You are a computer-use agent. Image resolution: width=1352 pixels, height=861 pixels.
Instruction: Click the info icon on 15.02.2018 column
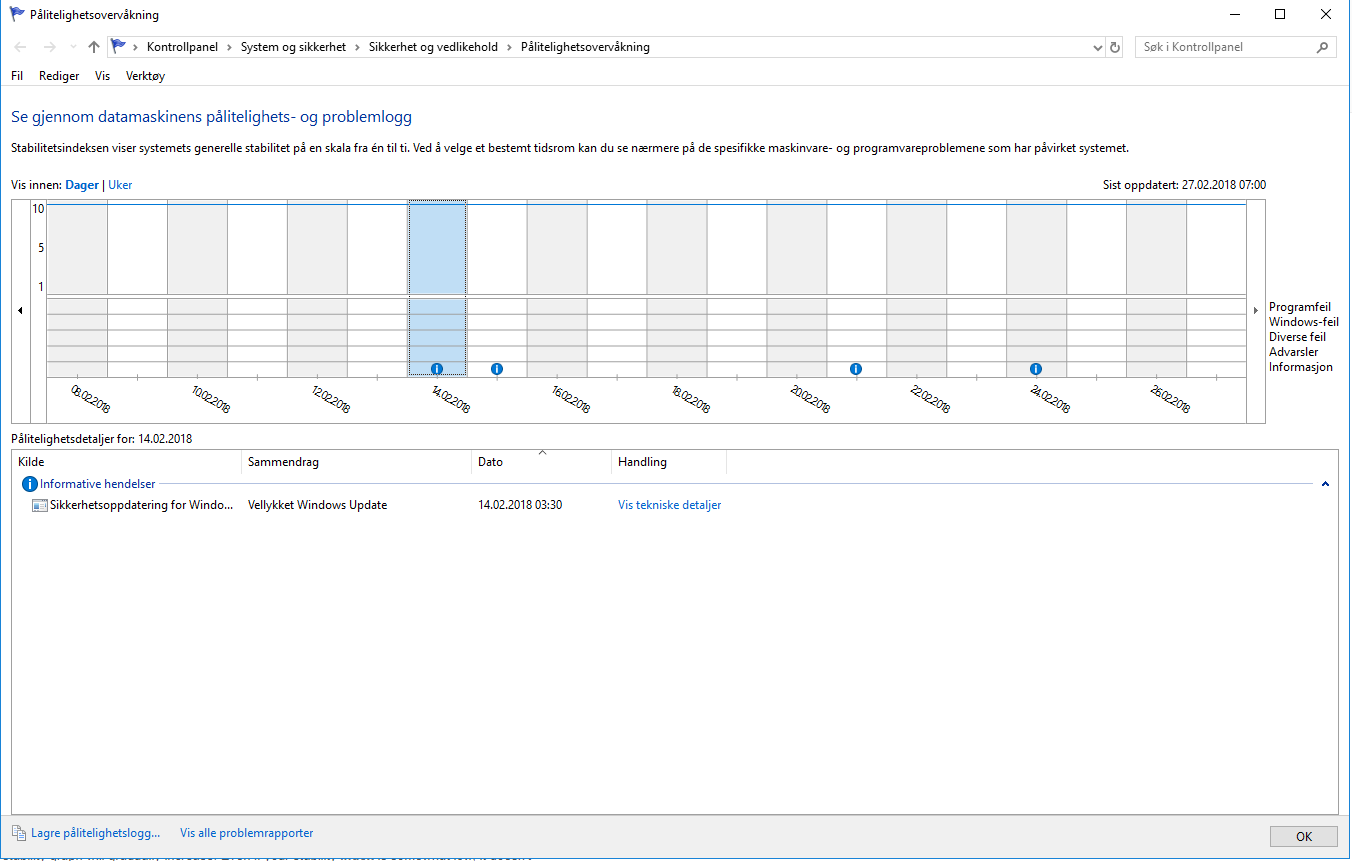click(x=497, y=369)
